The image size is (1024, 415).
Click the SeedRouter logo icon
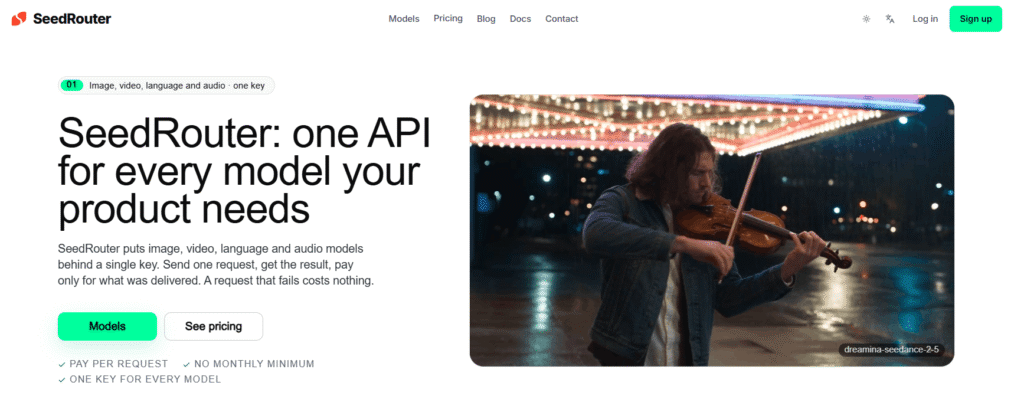coord(19,19)
